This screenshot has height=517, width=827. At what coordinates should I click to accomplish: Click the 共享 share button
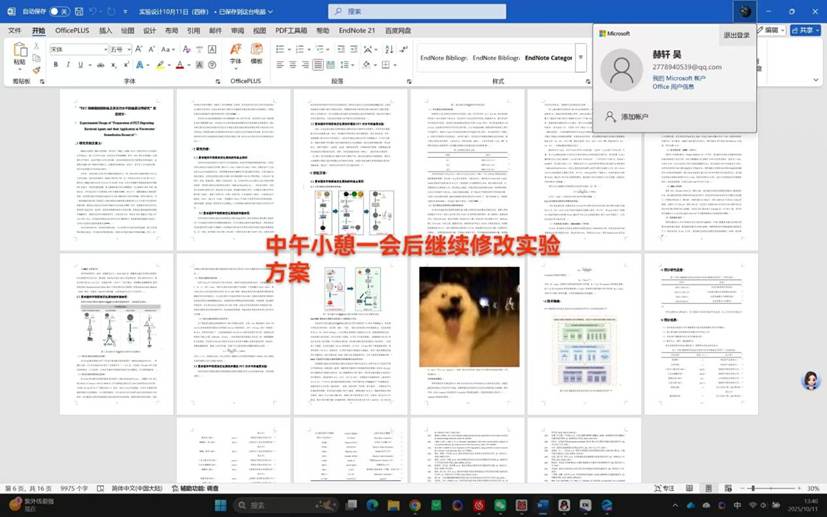click(805, 31)
